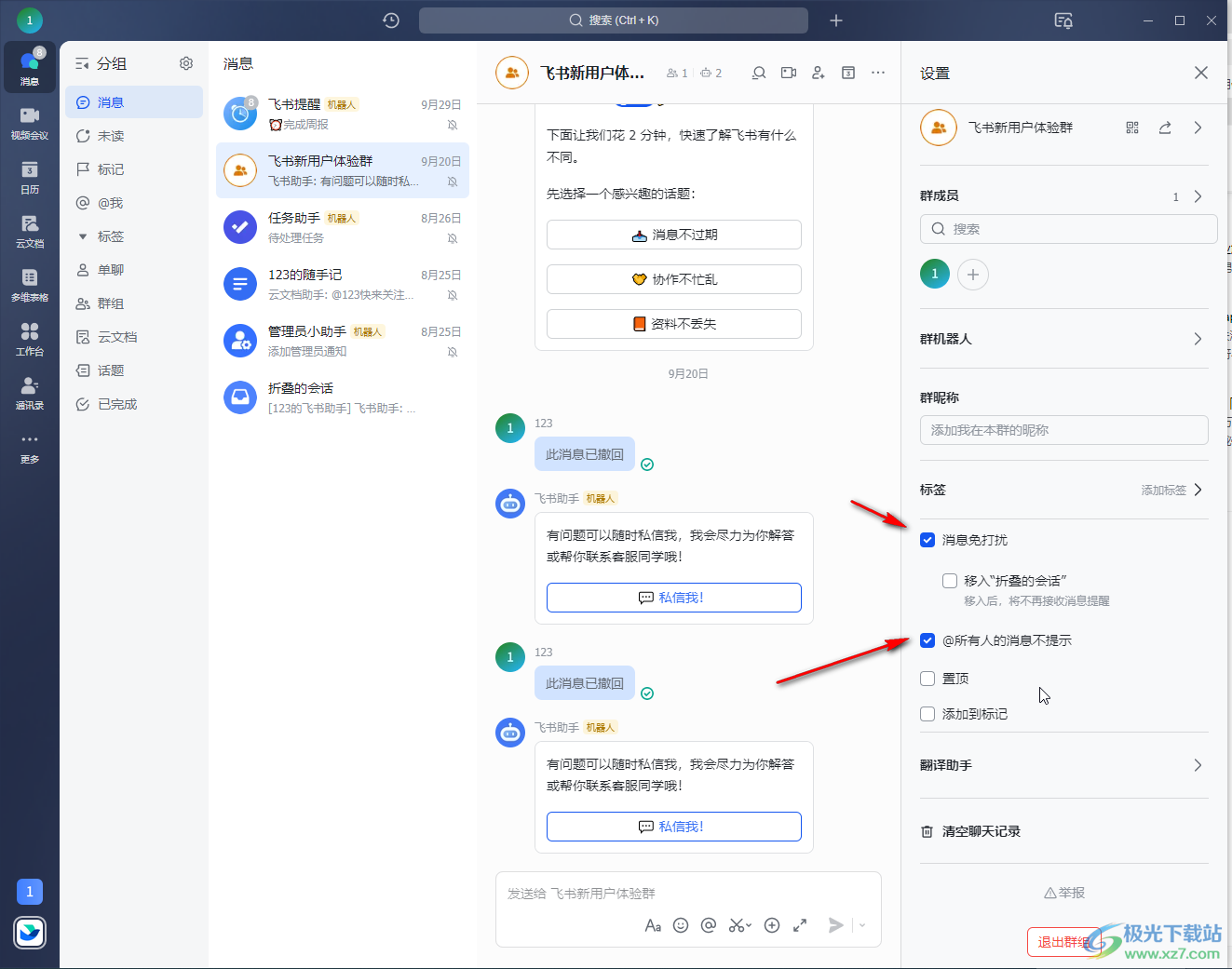
Task: Click the leave group button
Action: [x=1063, y=942]
